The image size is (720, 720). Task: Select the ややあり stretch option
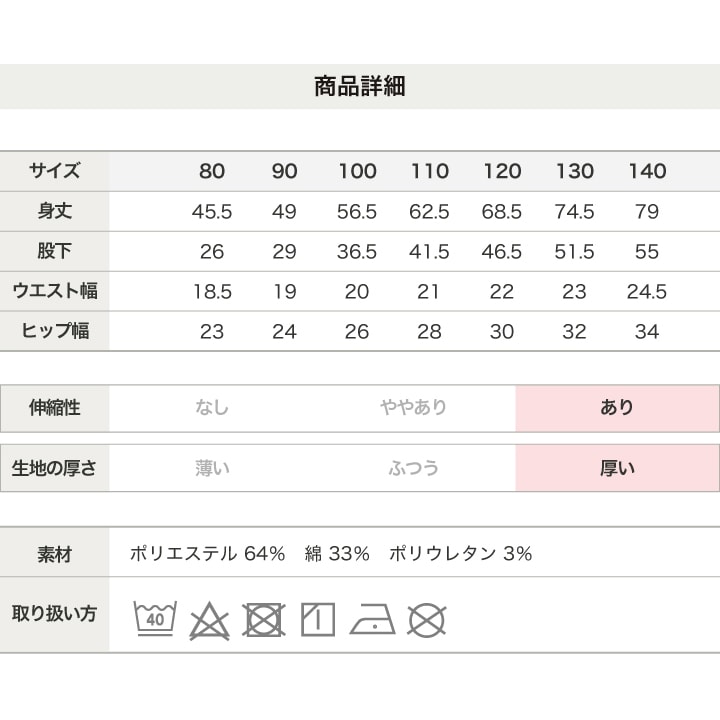(x=413, y=408)
